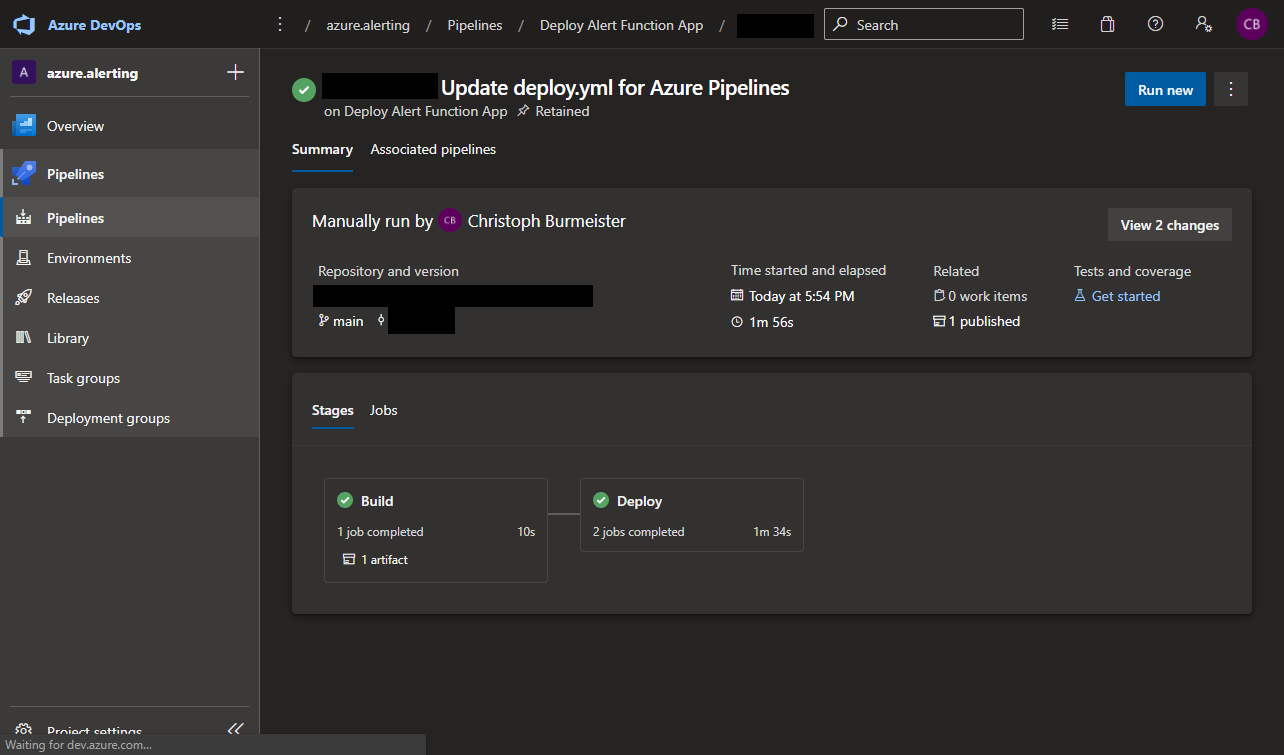Click the Pipelines rocket hub icon
1284x755 pixels.
tap(24, 174)
